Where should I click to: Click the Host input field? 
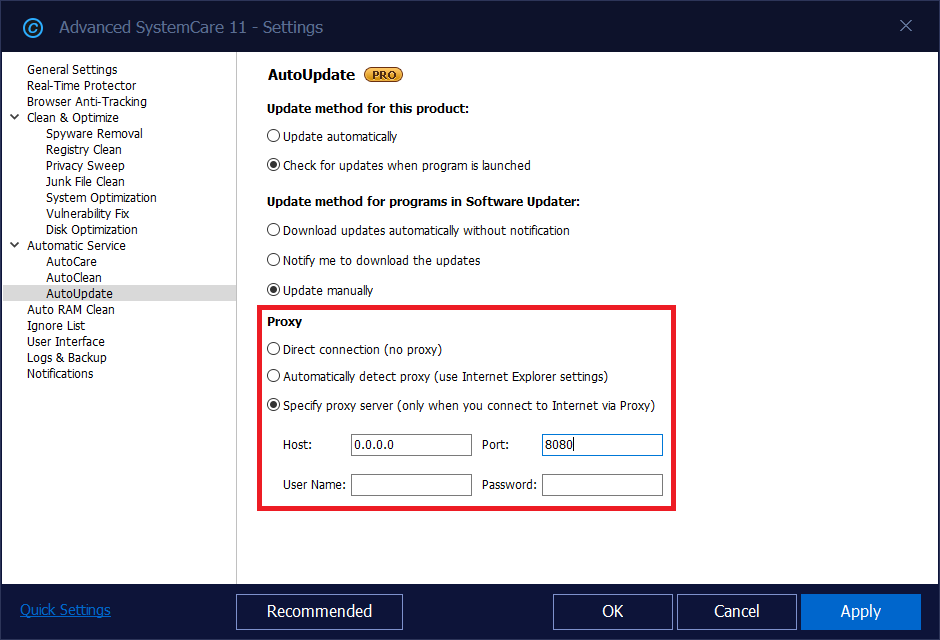click(x=411, y=445)
